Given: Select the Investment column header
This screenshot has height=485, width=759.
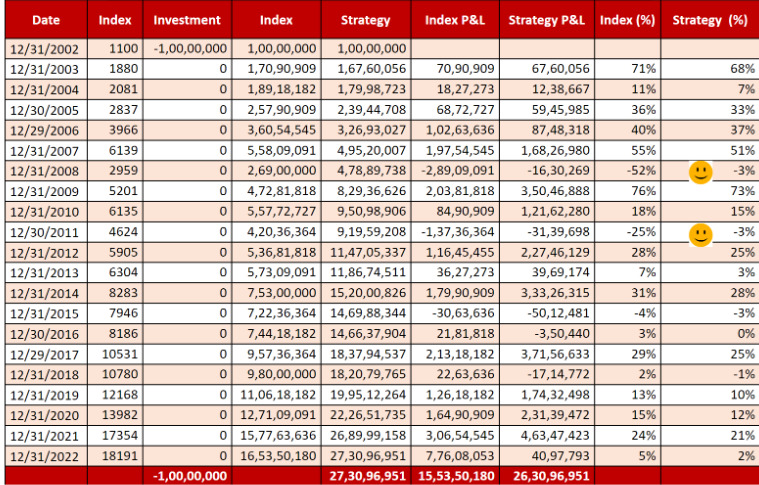Looking at the screenshot, I should coord(187,20).
